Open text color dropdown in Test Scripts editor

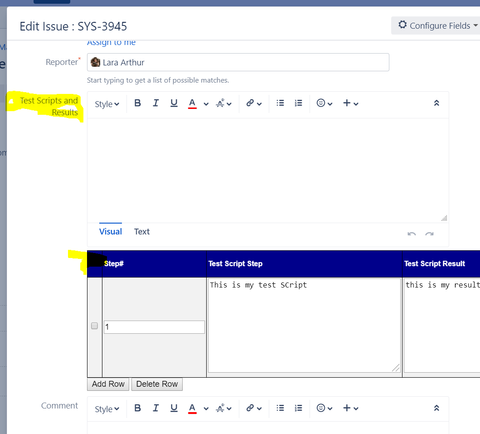tap(206, 104)
